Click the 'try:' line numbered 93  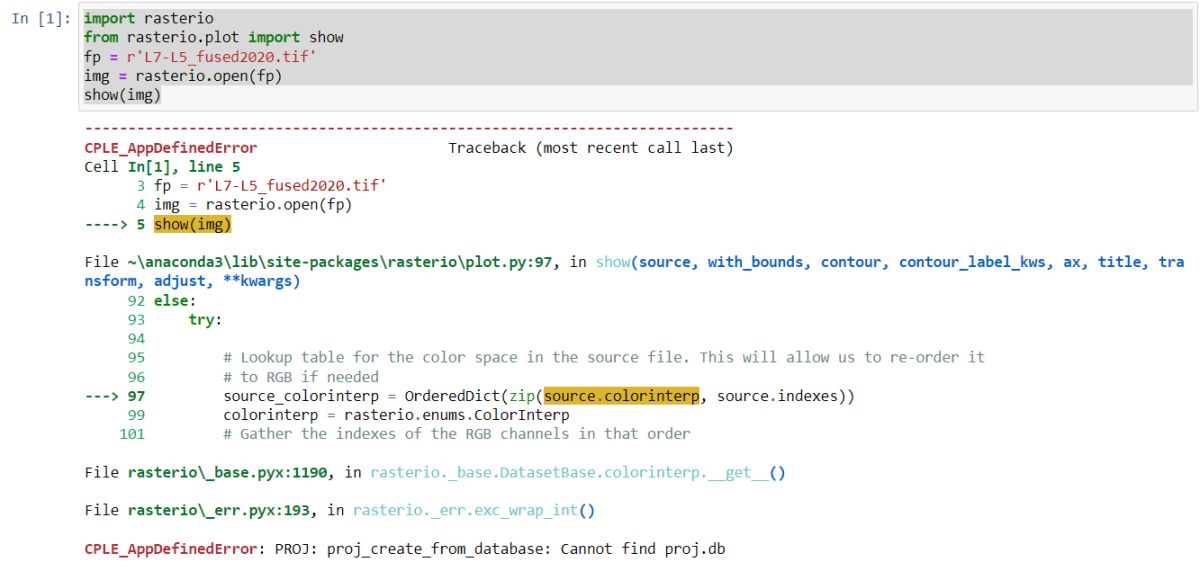click(x=174, y=319)
